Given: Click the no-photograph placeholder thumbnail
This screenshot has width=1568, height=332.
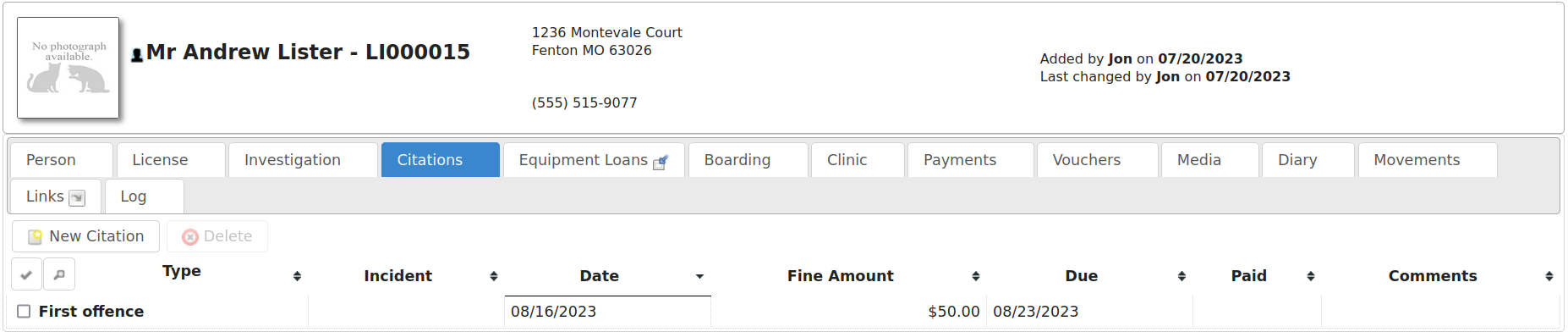Looking at the screenshot, I should click(69, 68).
